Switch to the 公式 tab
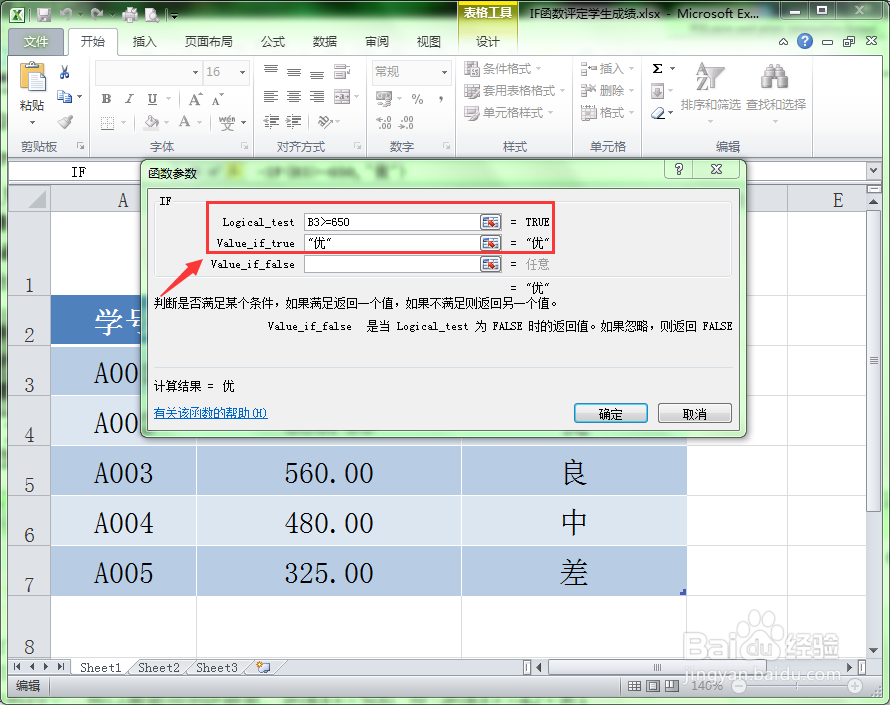Image resolution: width=890 pixels, height=705 pixels. pos(272,41)
